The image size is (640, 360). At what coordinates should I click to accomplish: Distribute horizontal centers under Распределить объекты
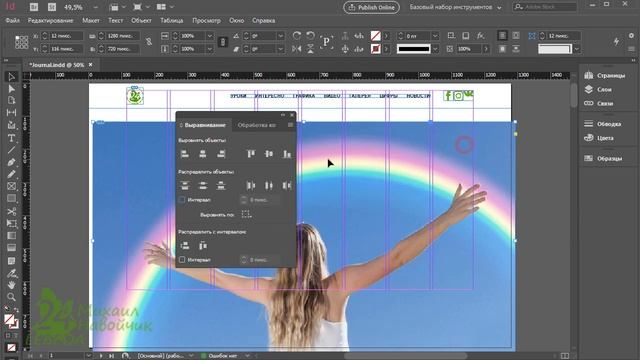click(x=269, y=186)
